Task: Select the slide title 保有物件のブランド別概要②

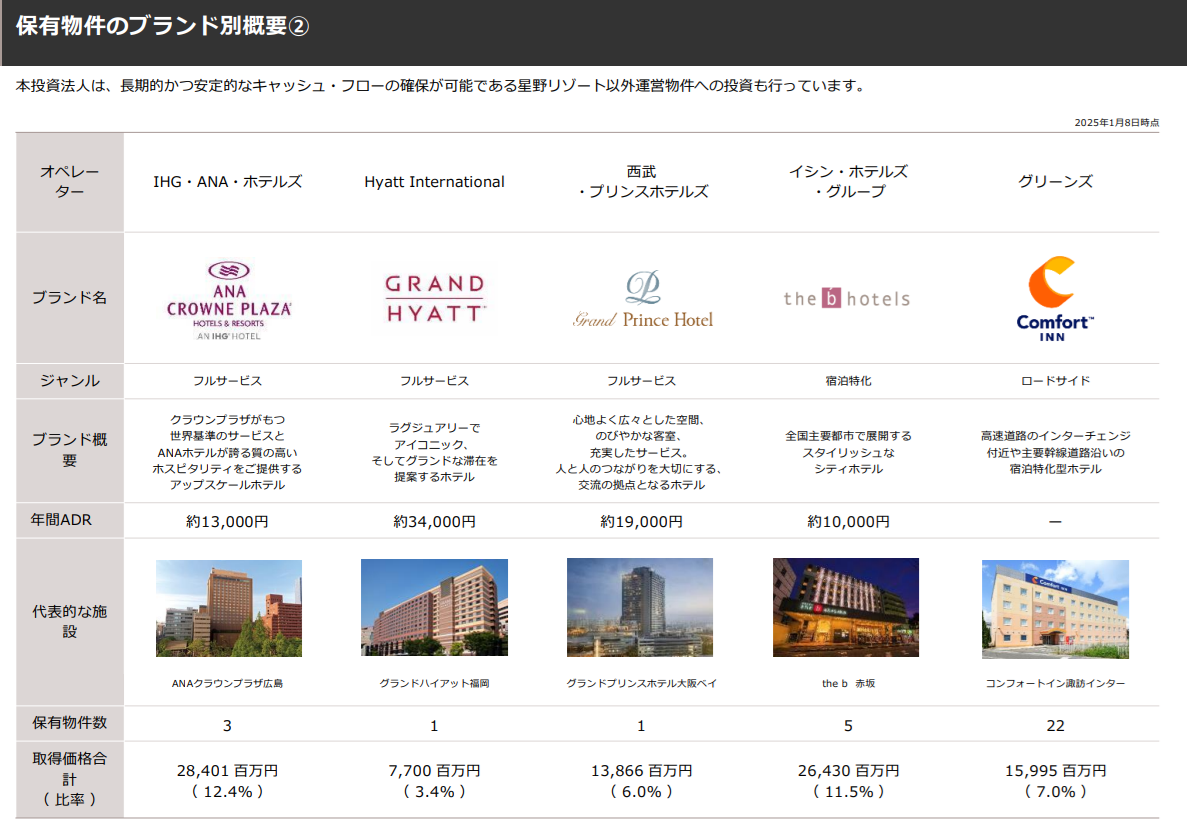Action: [x=162, y=26]
